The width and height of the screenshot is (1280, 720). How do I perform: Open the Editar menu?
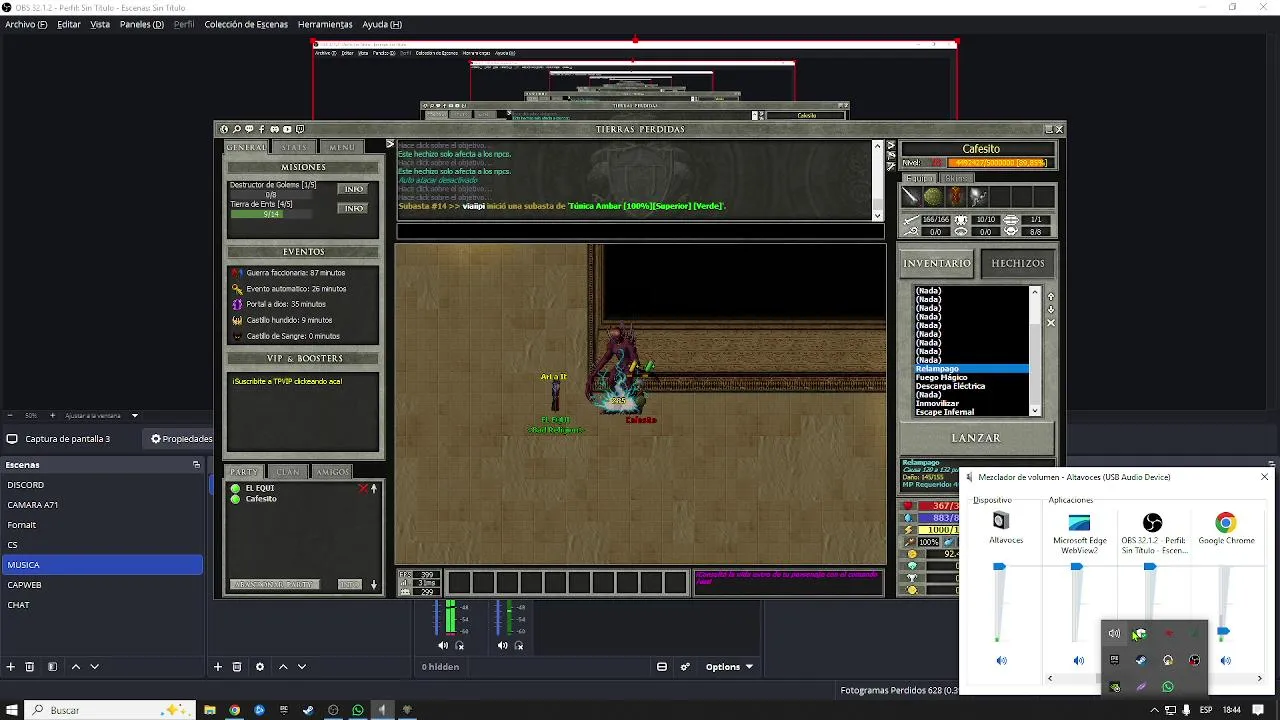69,24
